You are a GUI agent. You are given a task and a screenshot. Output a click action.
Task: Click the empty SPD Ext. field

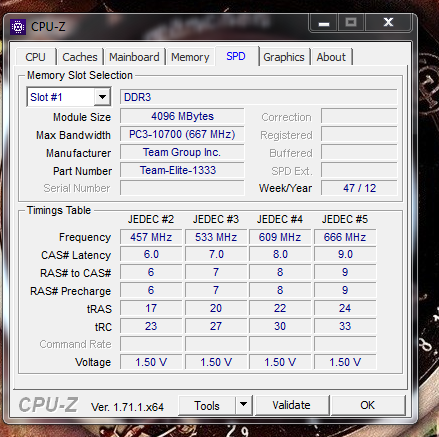click(x=359, y=170)
